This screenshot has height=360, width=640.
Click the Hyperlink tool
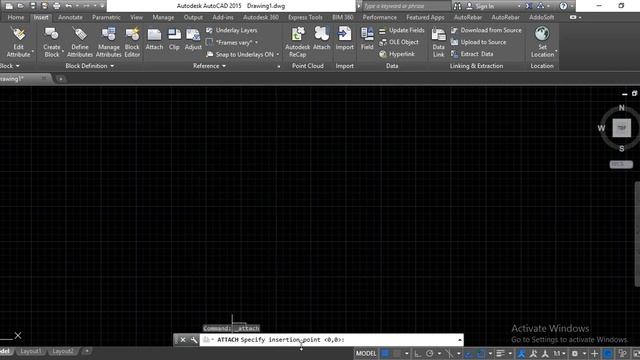point(397,54)
